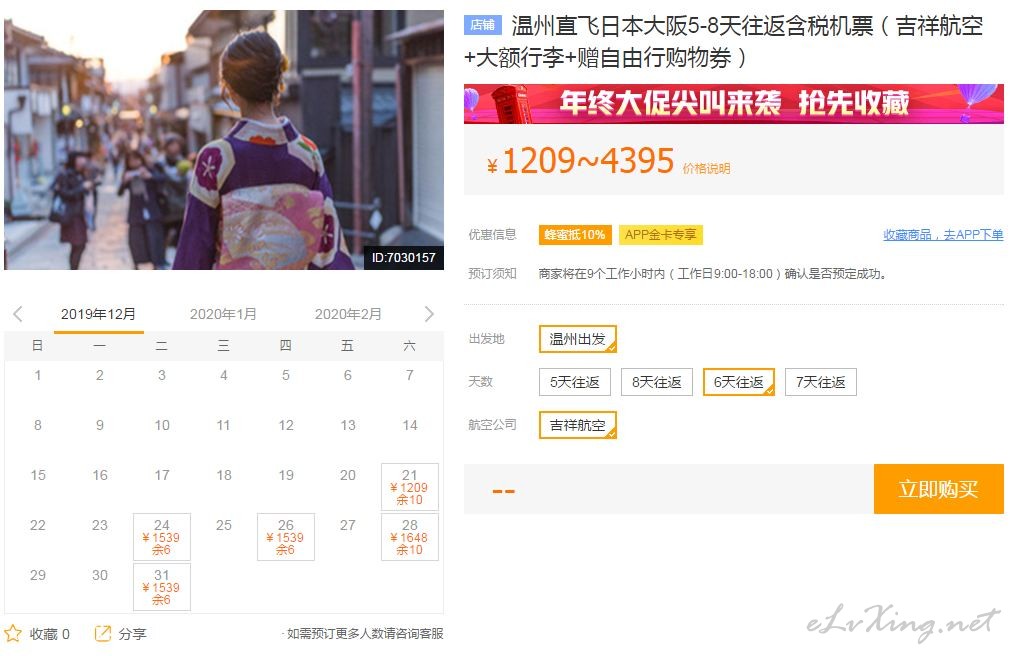Go to previous month arrow
The width and height of the screenshot is (1011, 656).
tap(18, 314)
